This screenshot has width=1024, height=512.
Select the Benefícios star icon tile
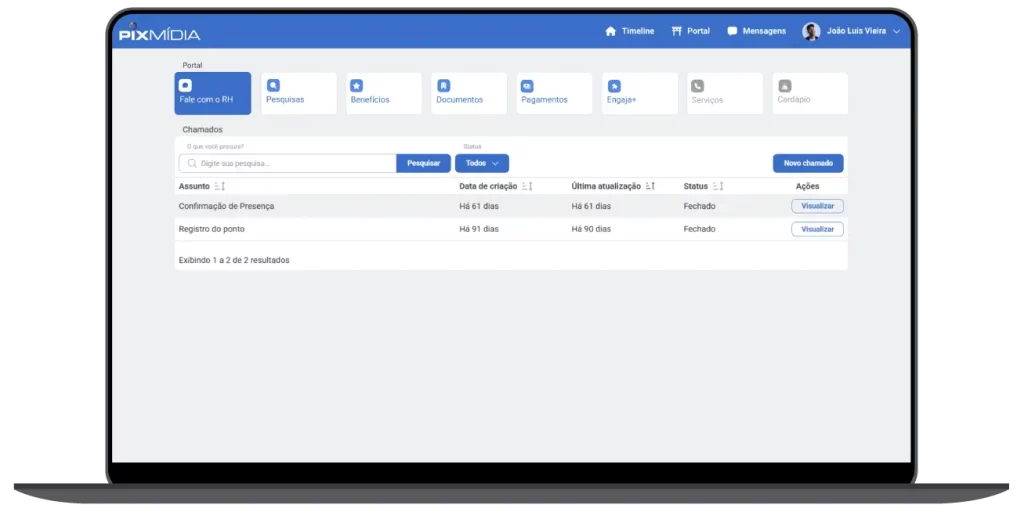coord(357,86)
